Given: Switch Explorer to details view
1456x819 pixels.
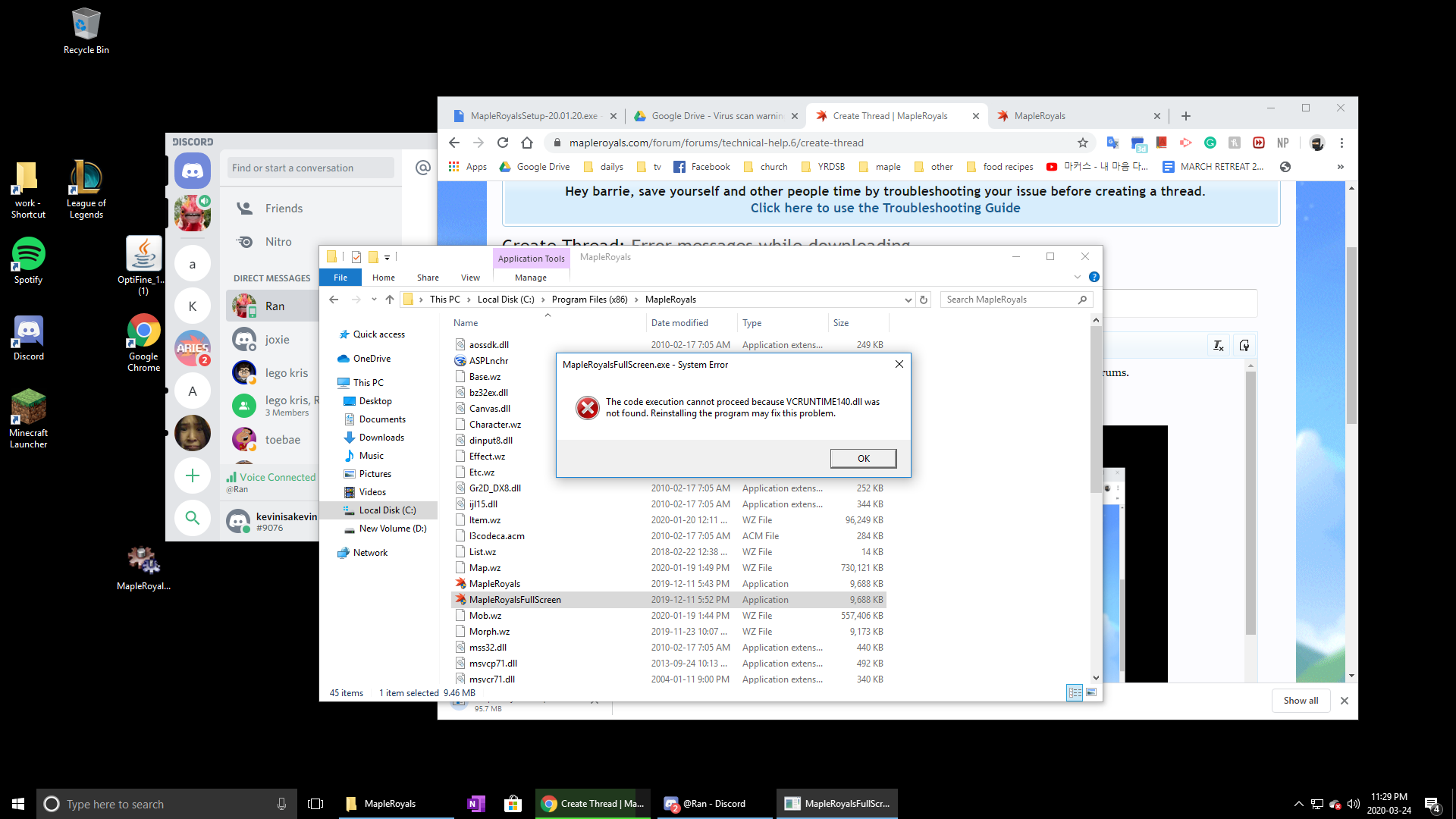Looking at the screenshot, I should (1075, 692).
